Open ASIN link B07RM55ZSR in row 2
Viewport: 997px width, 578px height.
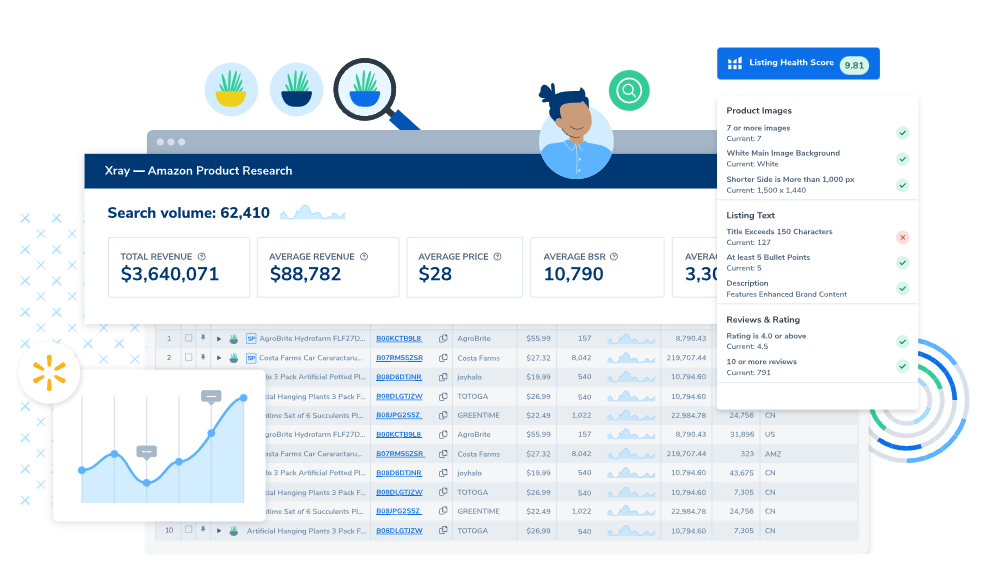399,358
